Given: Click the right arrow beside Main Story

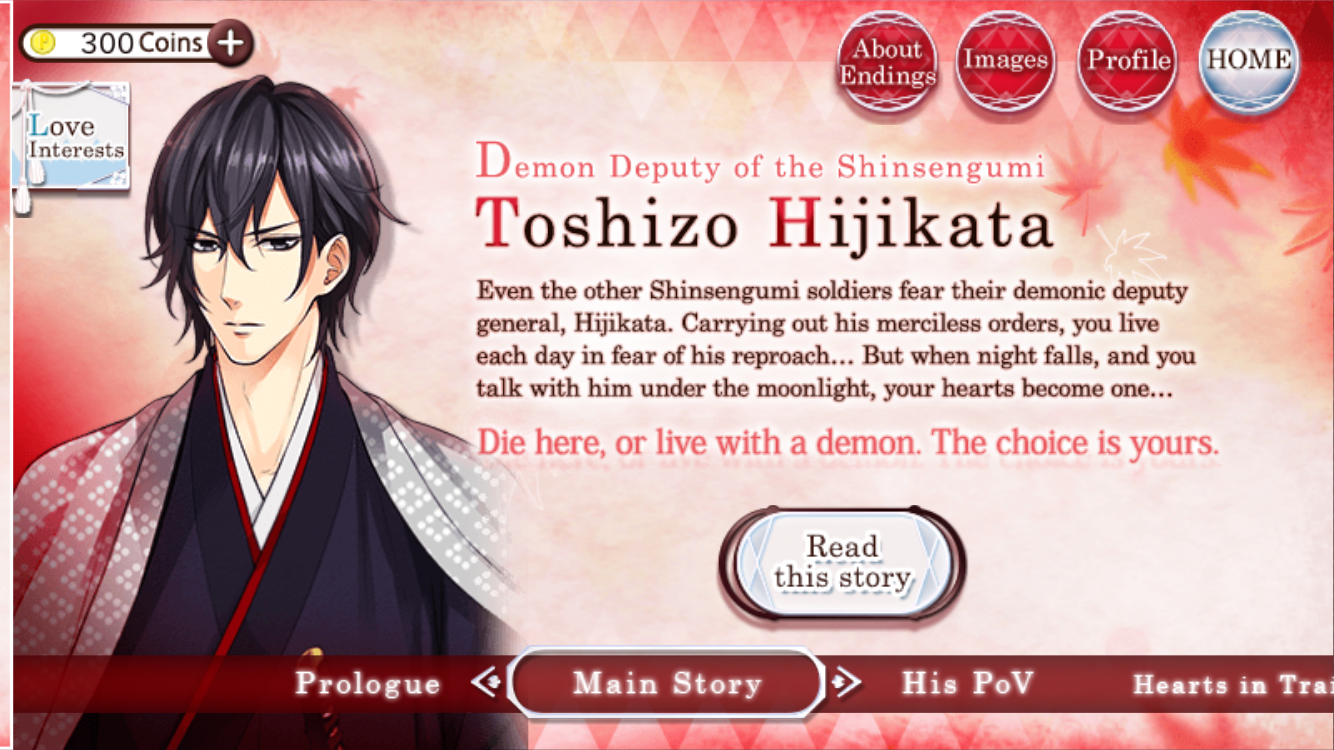Looking at the screenshot, I should click(845, 683).
